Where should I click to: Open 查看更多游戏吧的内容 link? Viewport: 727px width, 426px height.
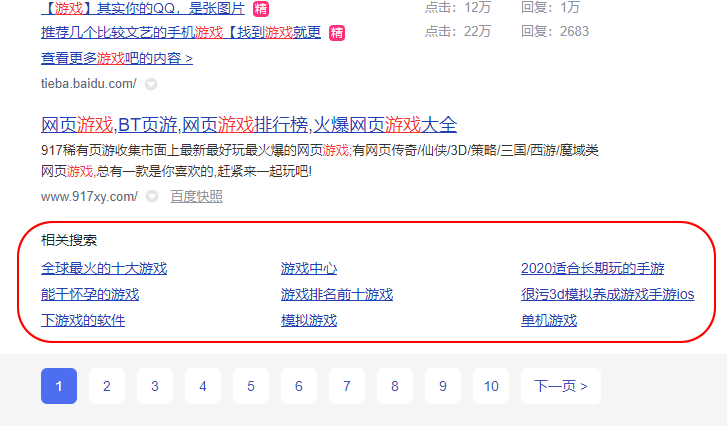tap(117, 58)
